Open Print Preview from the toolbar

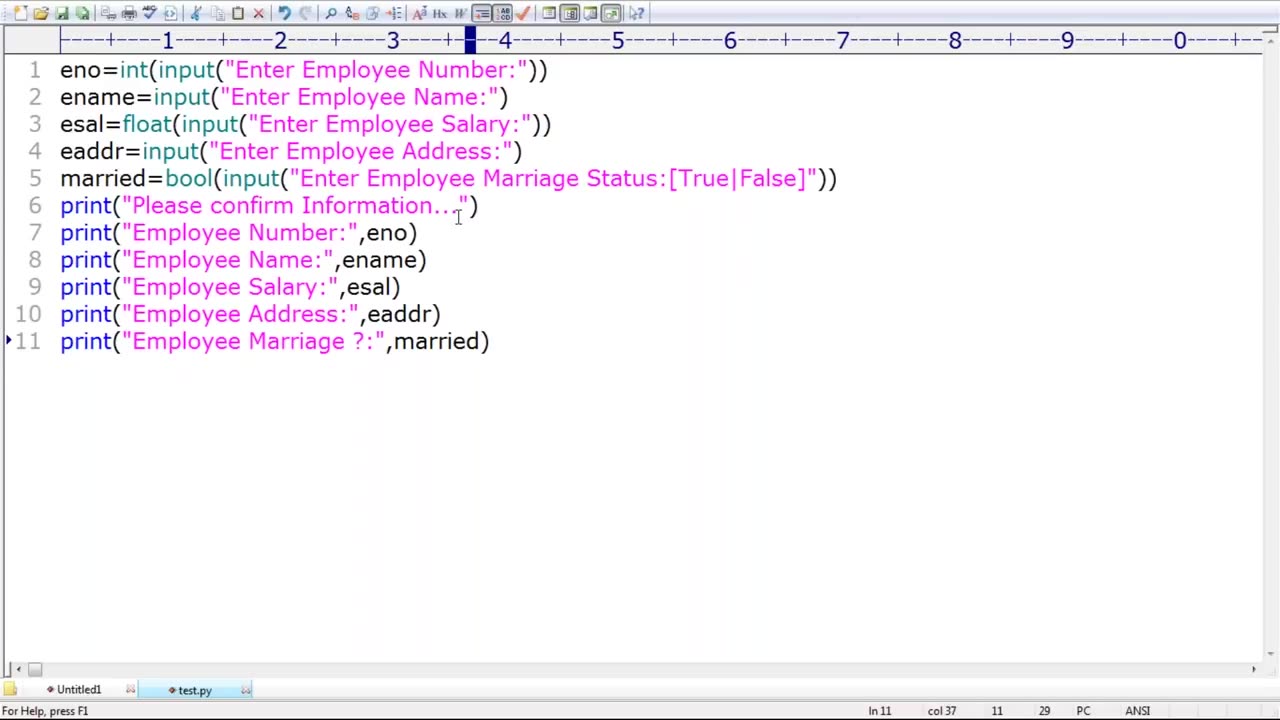(x=108, y=13)
